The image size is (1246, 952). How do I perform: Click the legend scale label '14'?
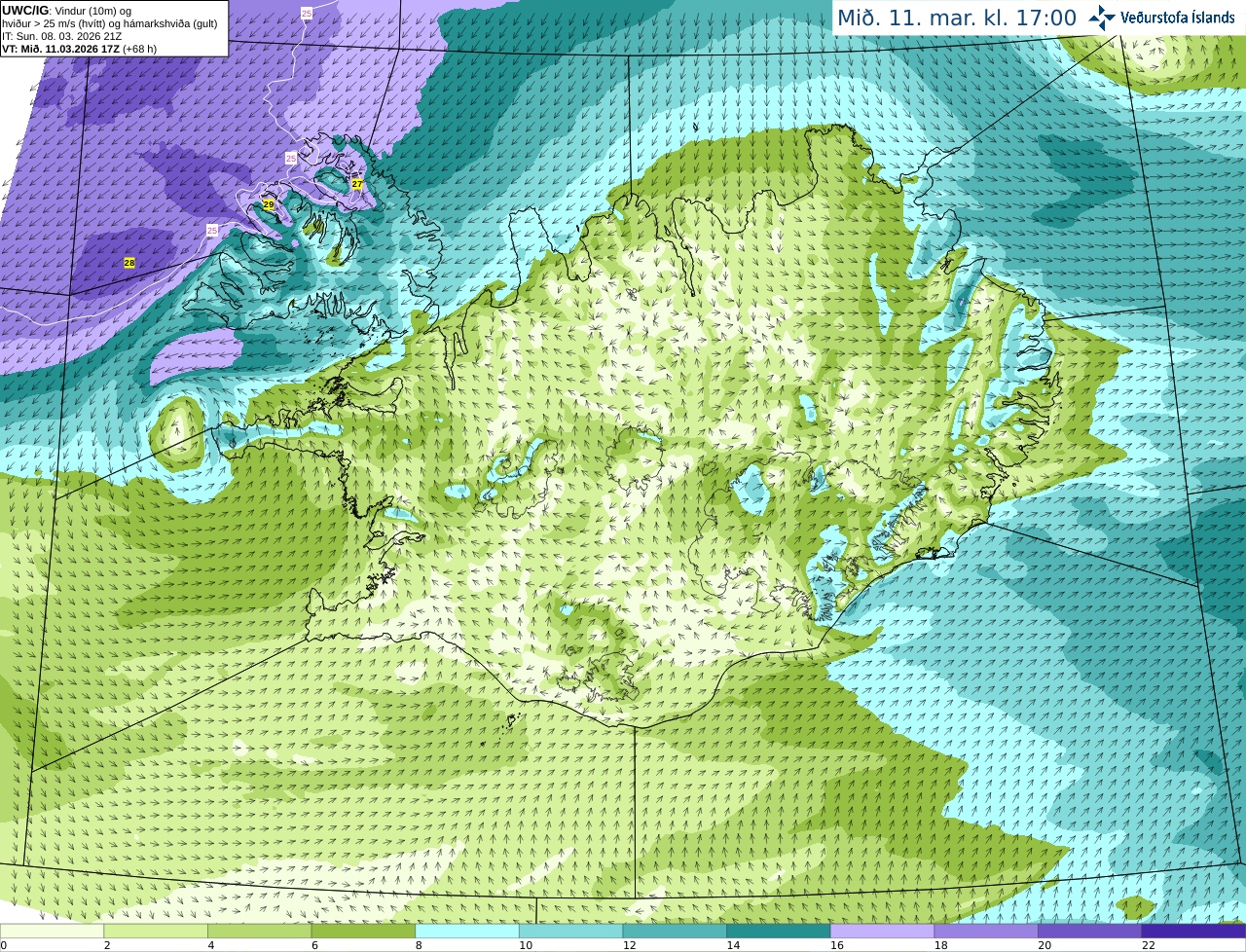click(733, 945)
